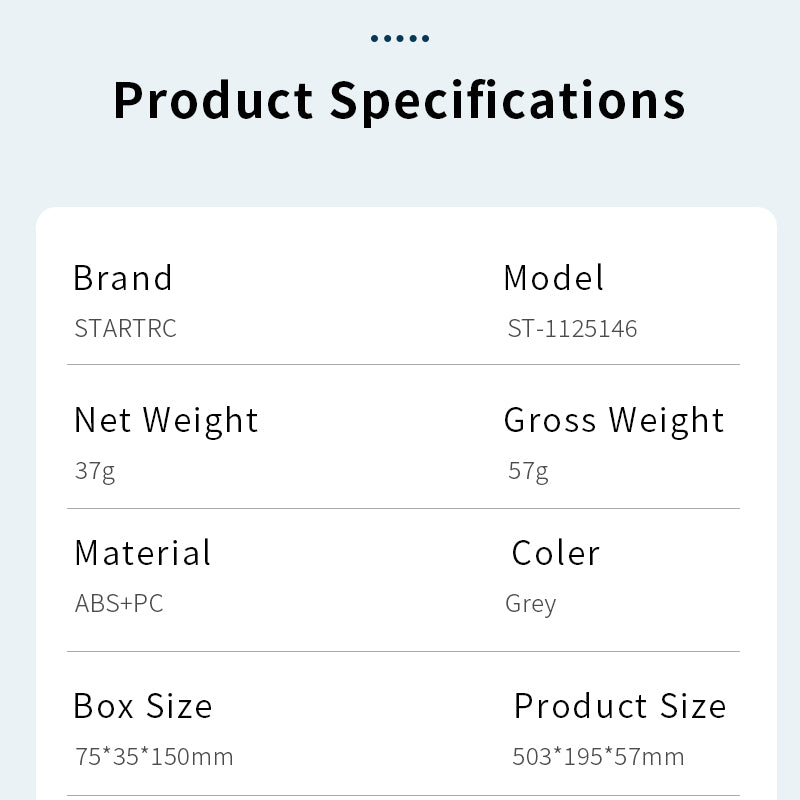The height and width of the screenshot is (800, 800).
Task: Click the ST-1125146 model number
Action: click(x=572, y=329)
